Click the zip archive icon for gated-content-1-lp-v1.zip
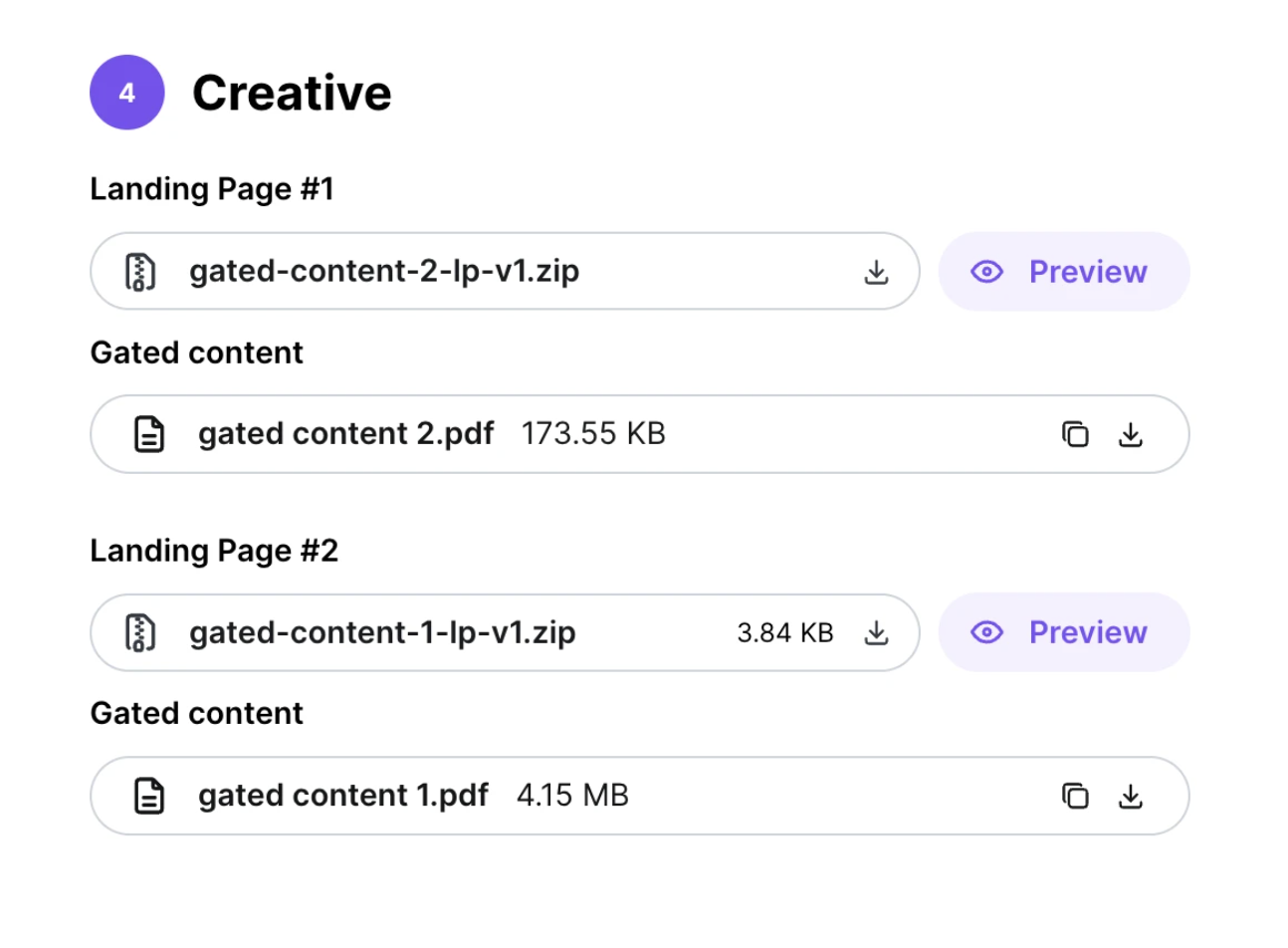The image size is (1288, 948). (x=140, y=632)
